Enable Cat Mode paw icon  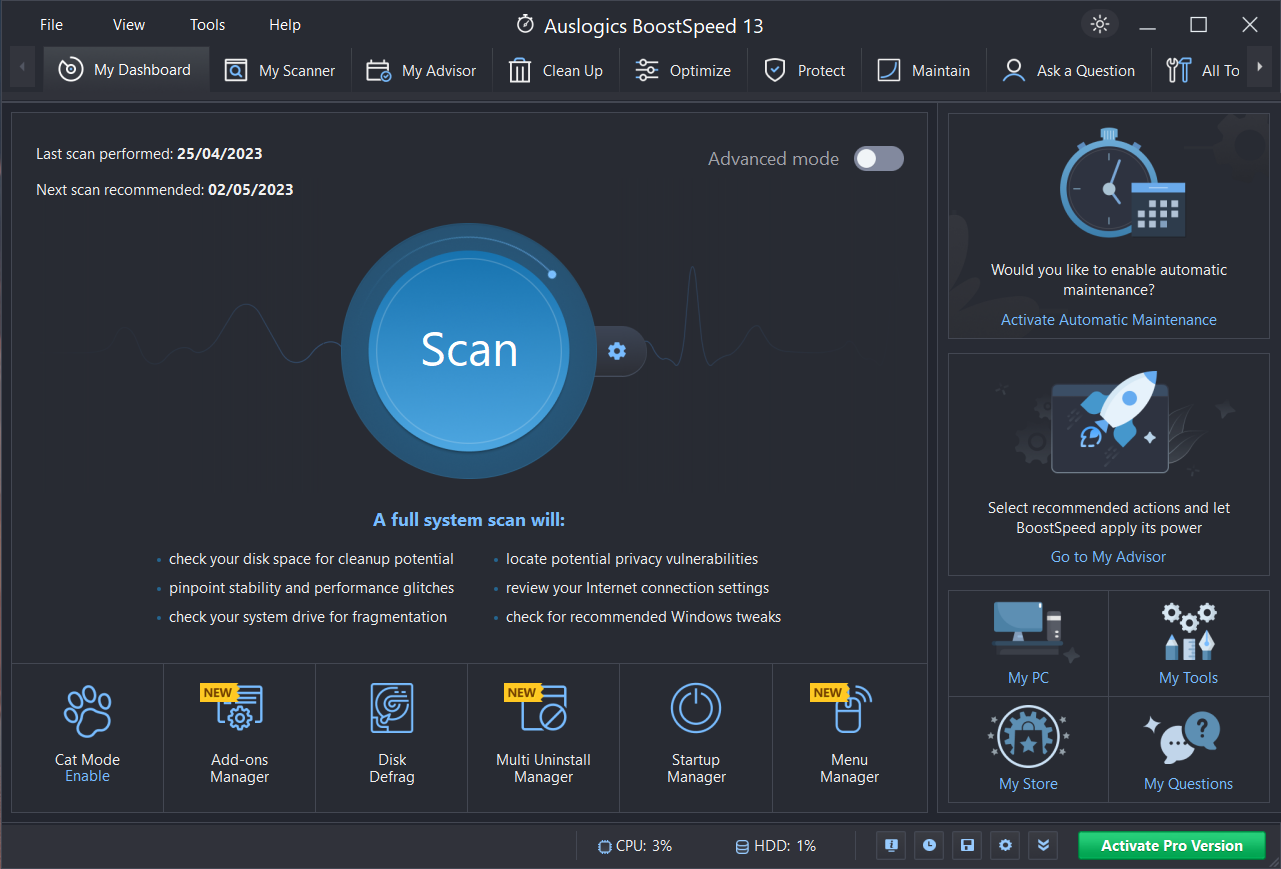[87, 711]
